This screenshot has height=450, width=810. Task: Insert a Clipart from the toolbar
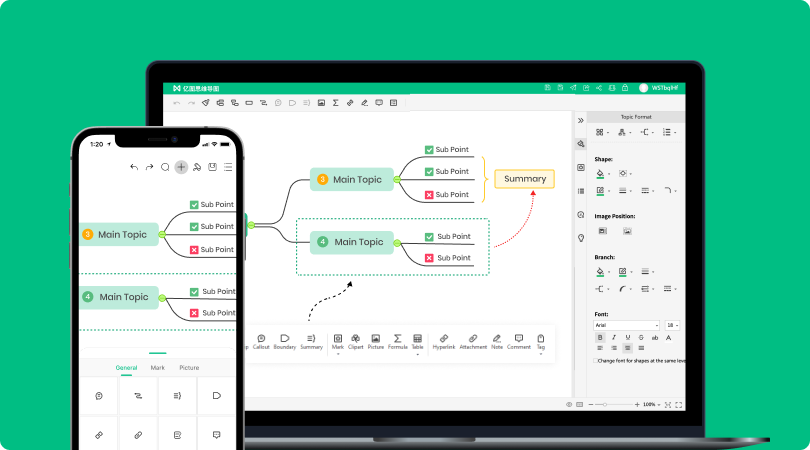355,339
